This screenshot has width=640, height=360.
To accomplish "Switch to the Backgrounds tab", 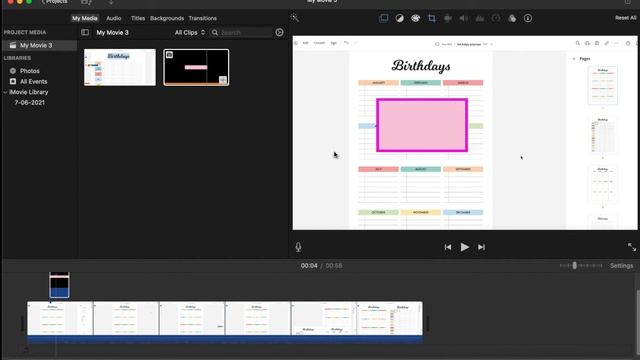I will coord(167,18).
